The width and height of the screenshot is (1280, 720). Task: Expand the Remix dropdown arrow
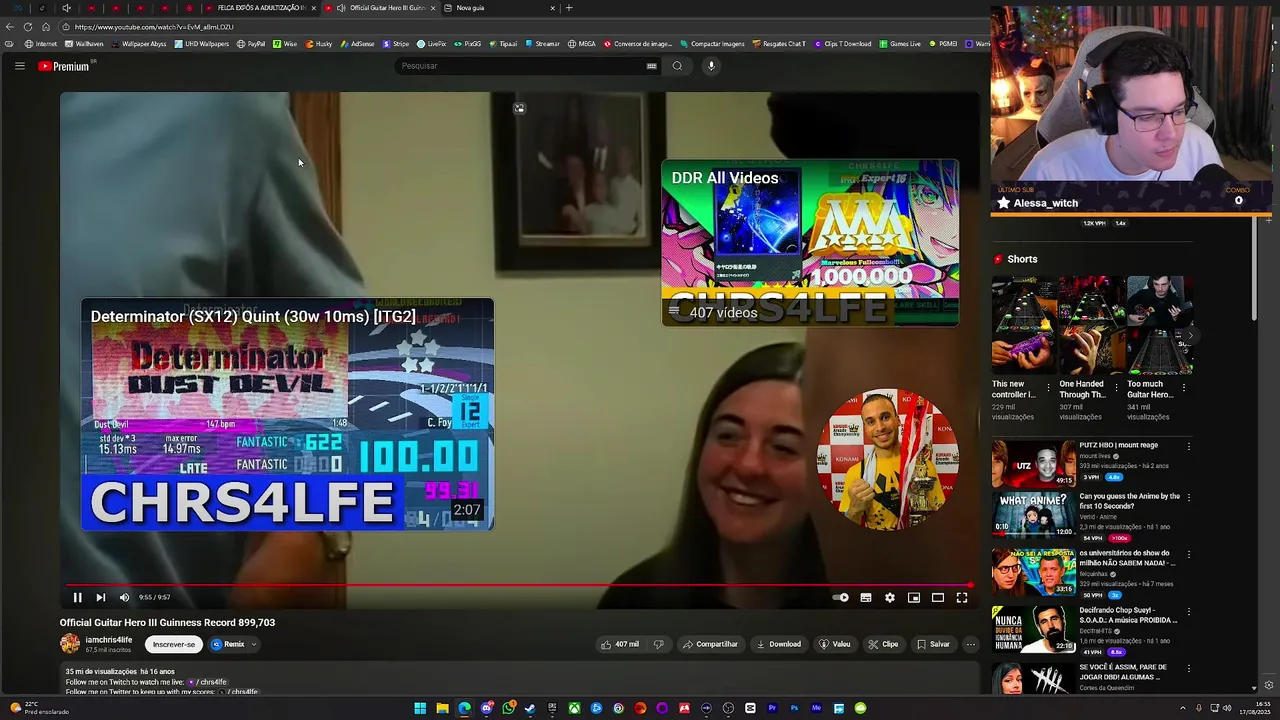(x=254, y=645)
